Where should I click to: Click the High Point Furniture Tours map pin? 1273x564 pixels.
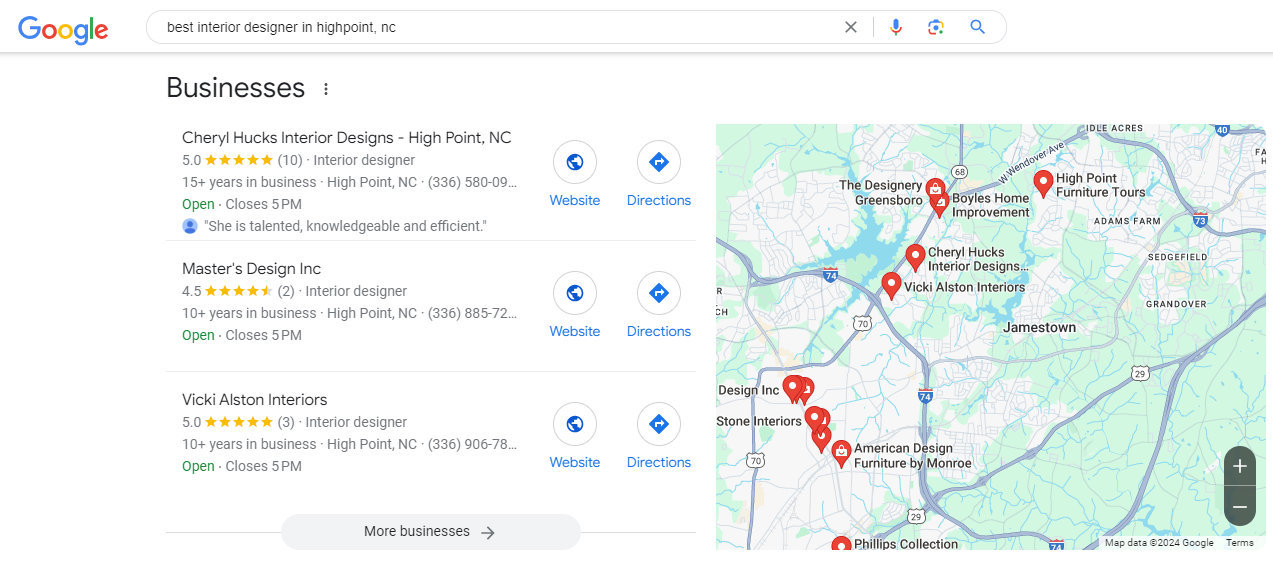[1043, 183]
